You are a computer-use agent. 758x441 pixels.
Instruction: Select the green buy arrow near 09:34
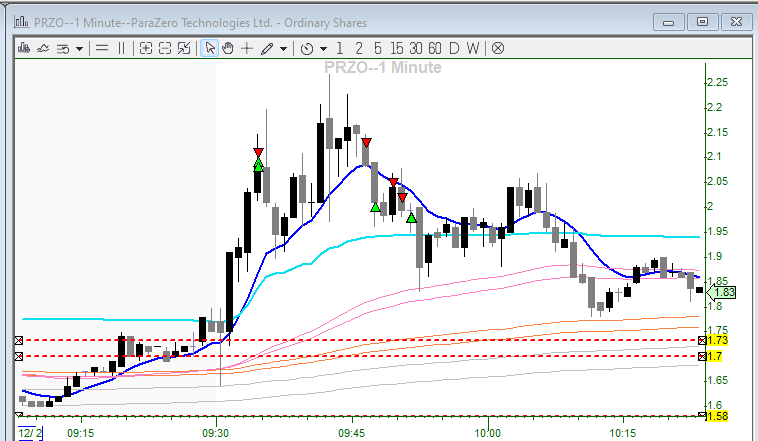258,166
